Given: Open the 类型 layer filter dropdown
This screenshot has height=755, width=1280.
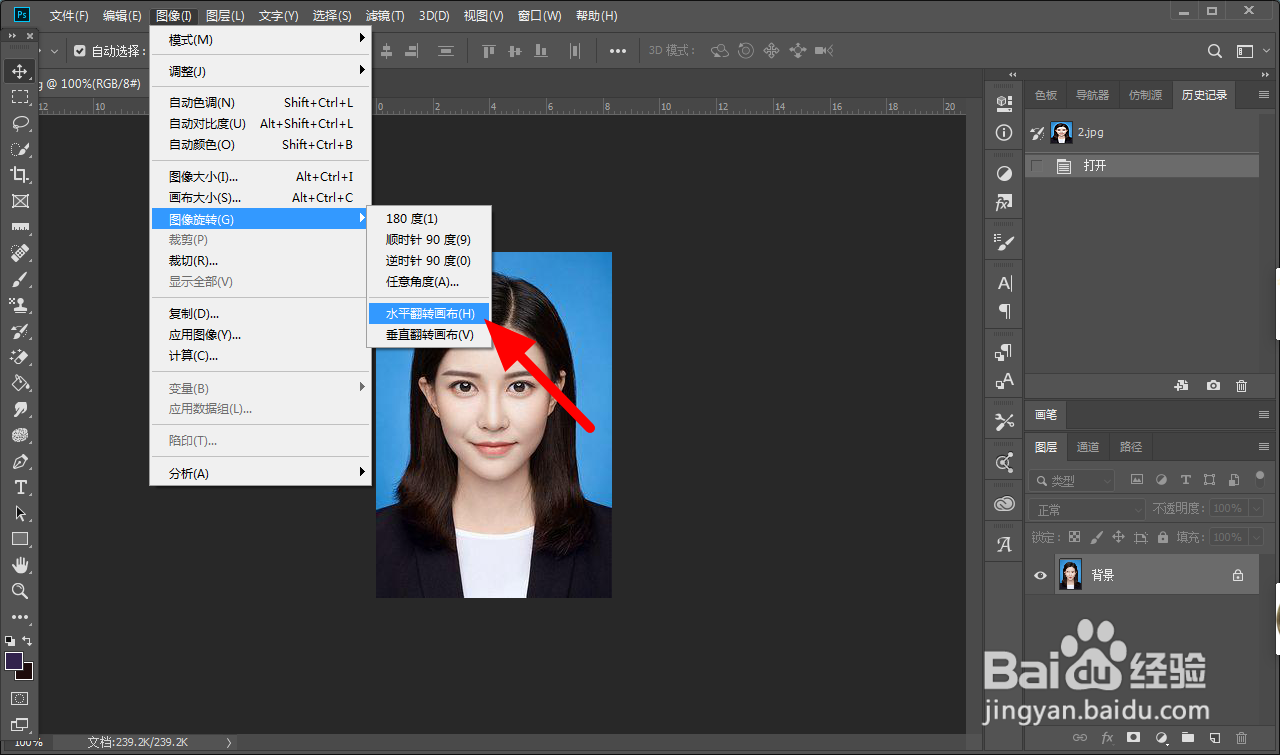Looking at the screenshot, I should (1072, 480).
